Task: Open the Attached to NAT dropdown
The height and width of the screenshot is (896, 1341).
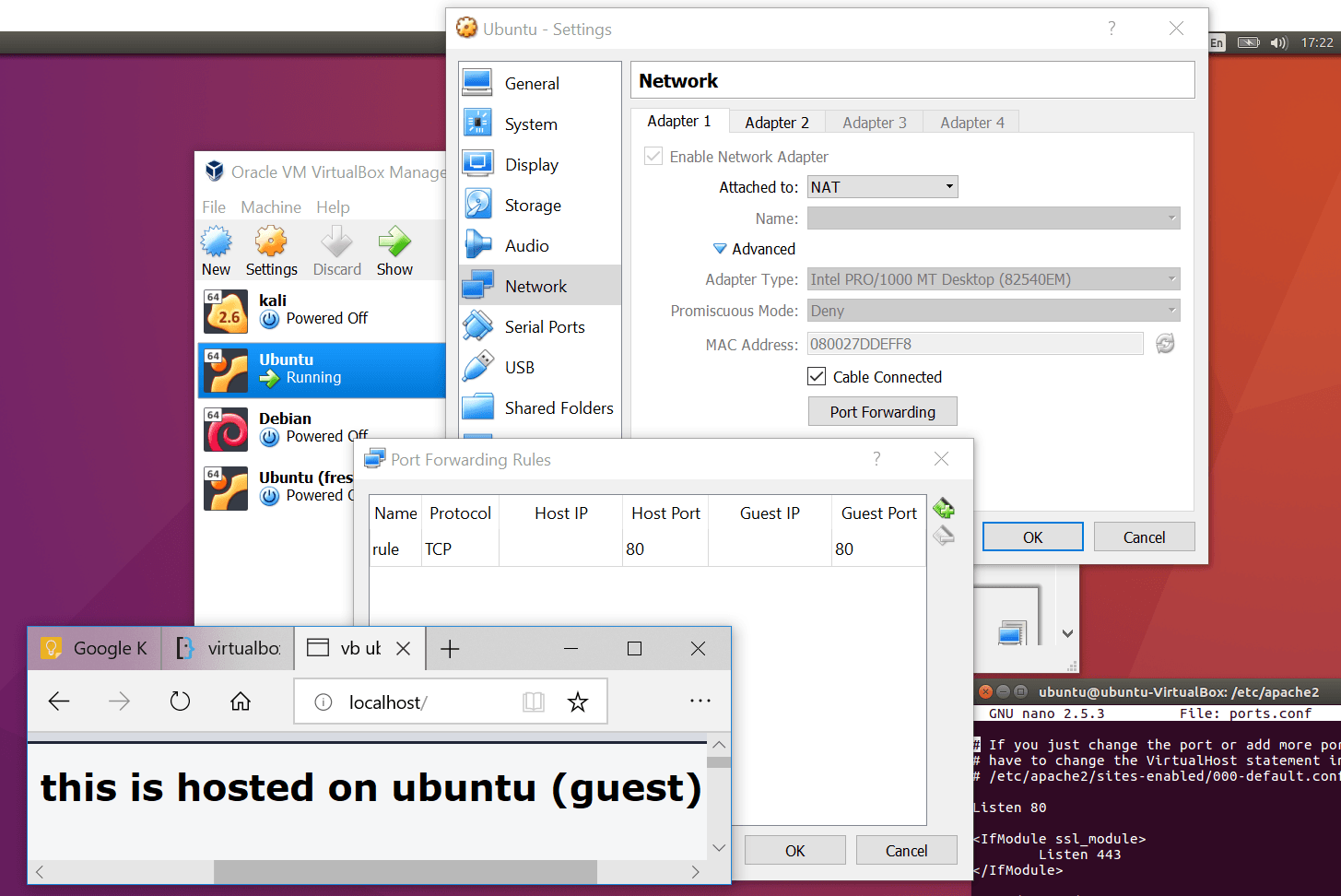Action: point(882,187)
